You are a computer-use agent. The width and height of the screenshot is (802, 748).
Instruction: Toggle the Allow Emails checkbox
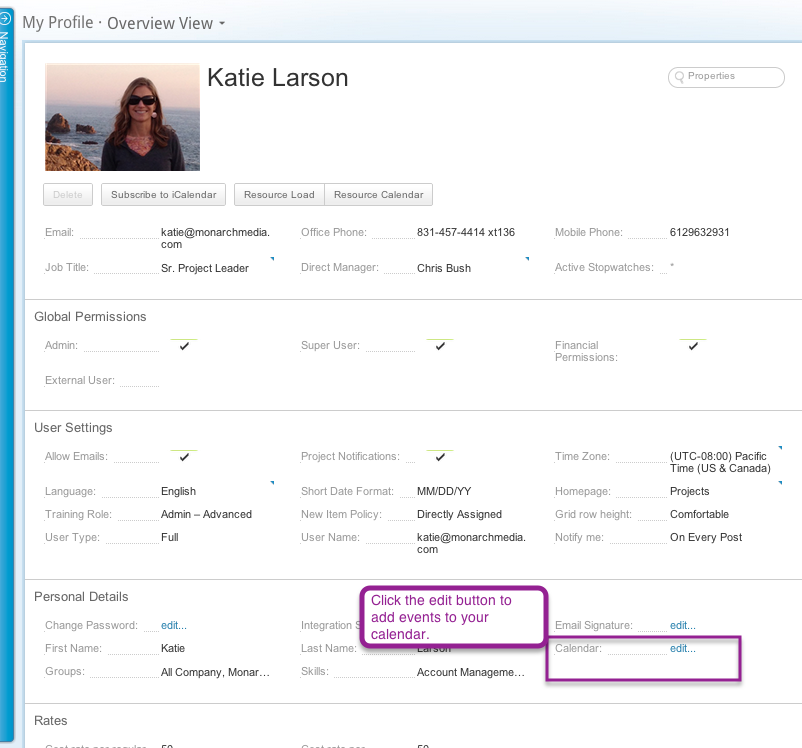184,457
